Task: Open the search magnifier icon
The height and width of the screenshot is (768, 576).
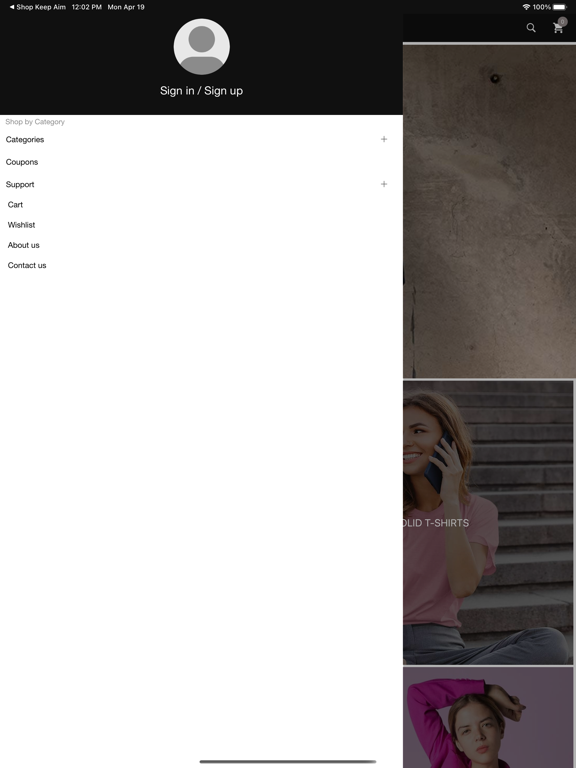Action: (x=531, y=28)
